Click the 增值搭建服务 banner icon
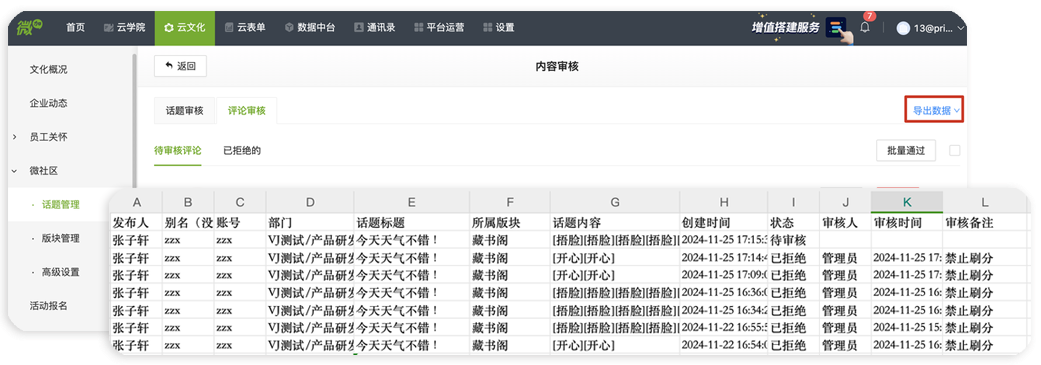Viewport: 1041px width, 365px height. (838, 28)
